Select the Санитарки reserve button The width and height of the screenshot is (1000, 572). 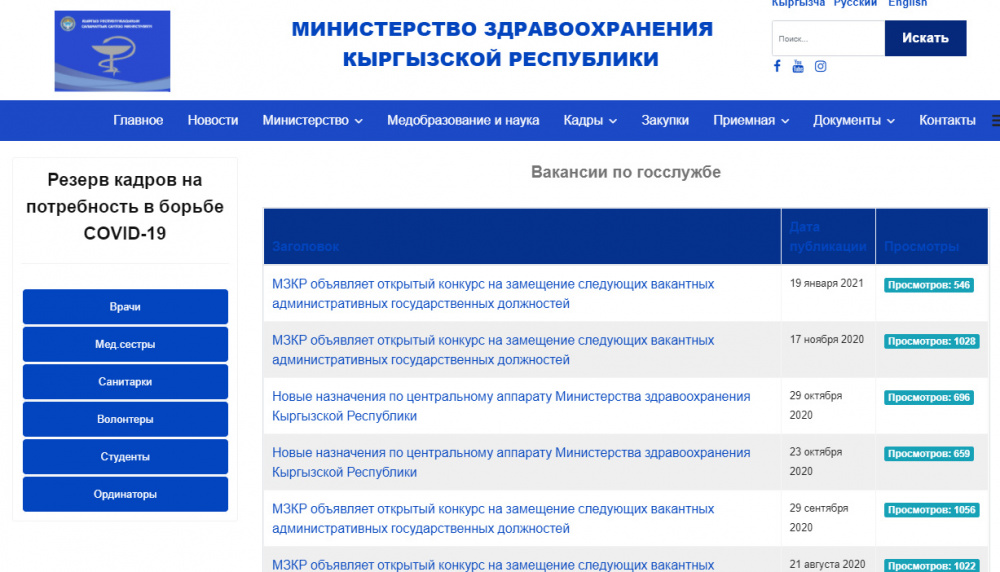(125, 382)
